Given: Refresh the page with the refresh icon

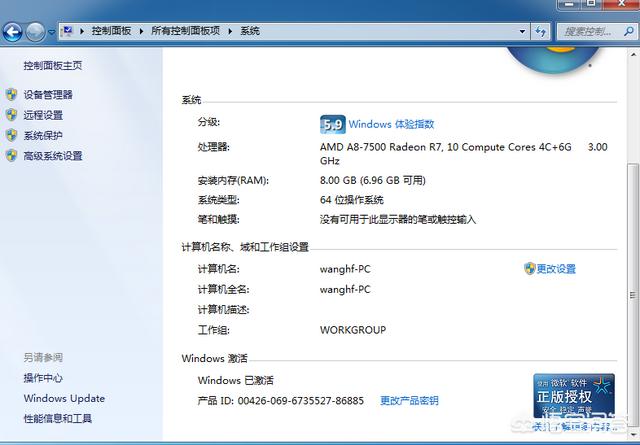Looking at the screenshot, I should tap(540, 31).
